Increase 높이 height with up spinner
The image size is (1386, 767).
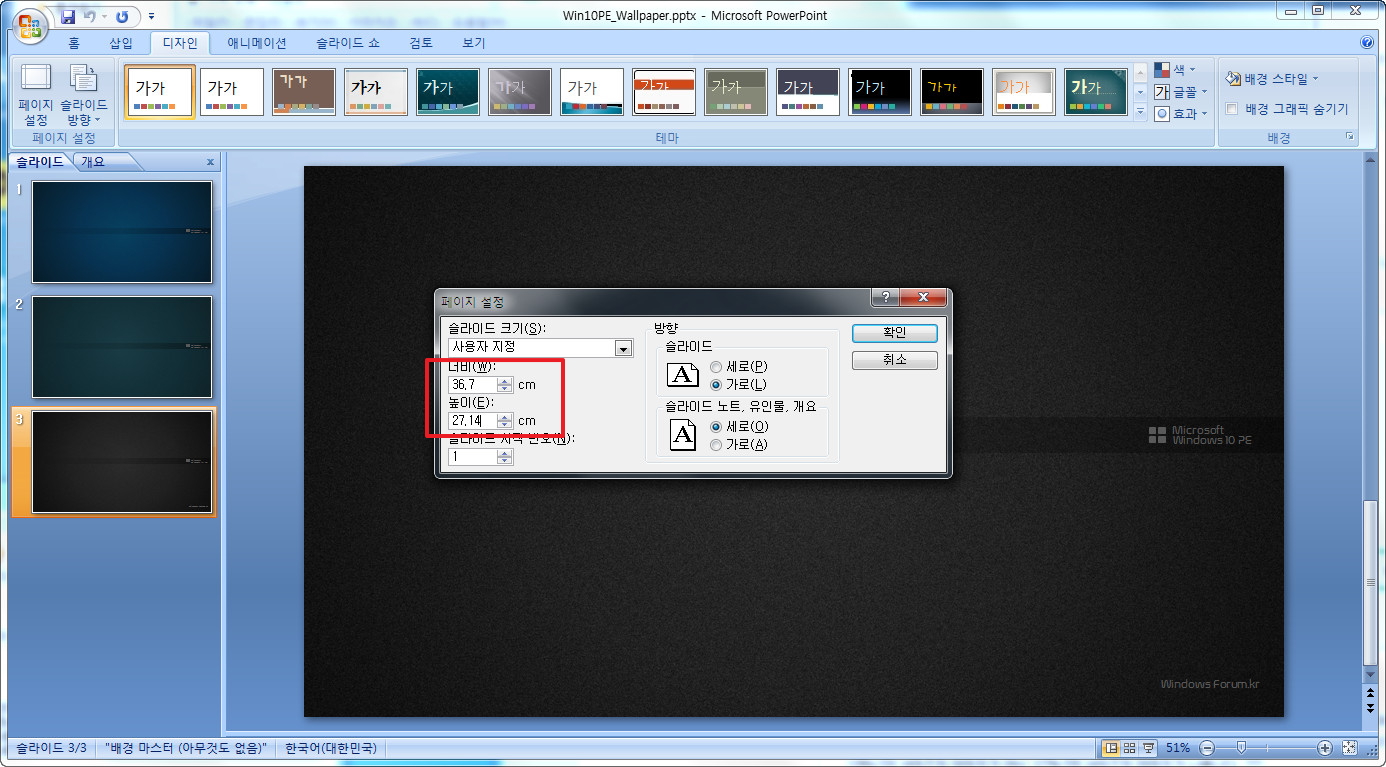[505, 417]
